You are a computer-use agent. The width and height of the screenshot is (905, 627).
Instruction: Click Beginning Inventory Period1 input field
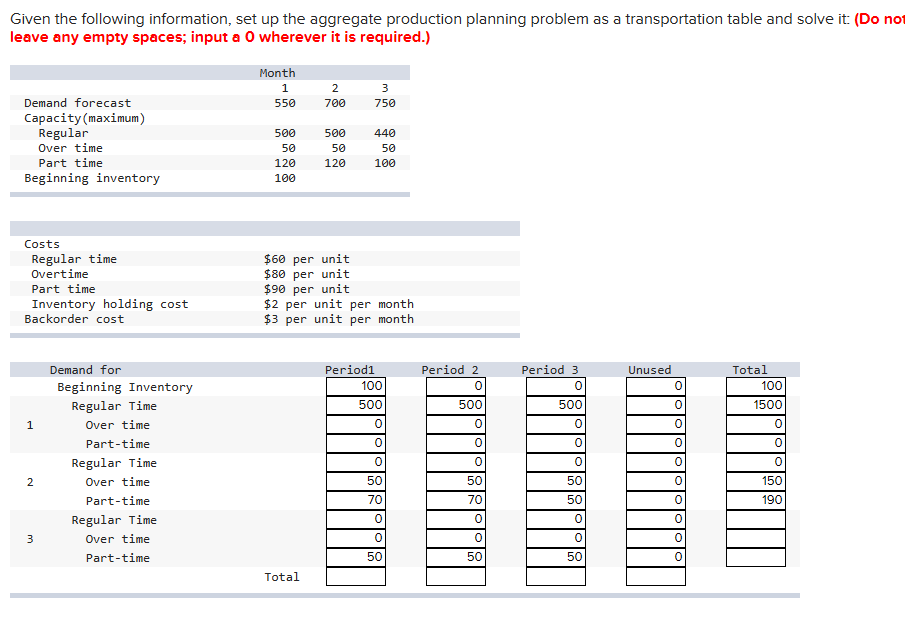point(356,386)
